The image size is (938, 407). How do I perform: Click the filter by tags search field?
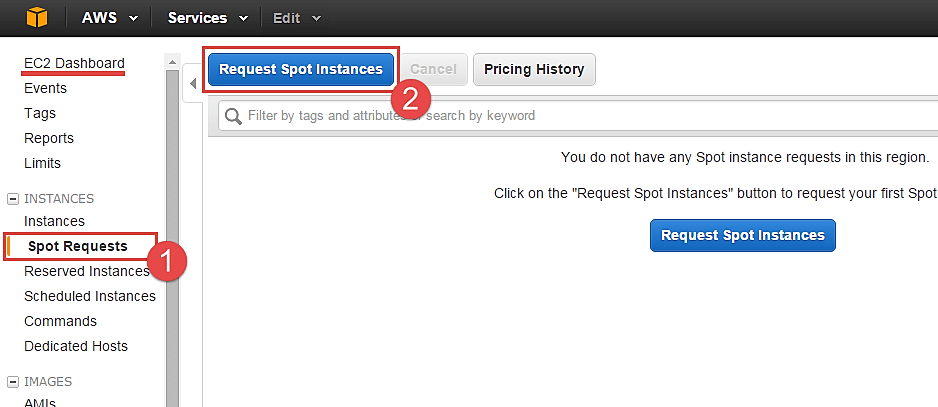click(x=580, y=116)
